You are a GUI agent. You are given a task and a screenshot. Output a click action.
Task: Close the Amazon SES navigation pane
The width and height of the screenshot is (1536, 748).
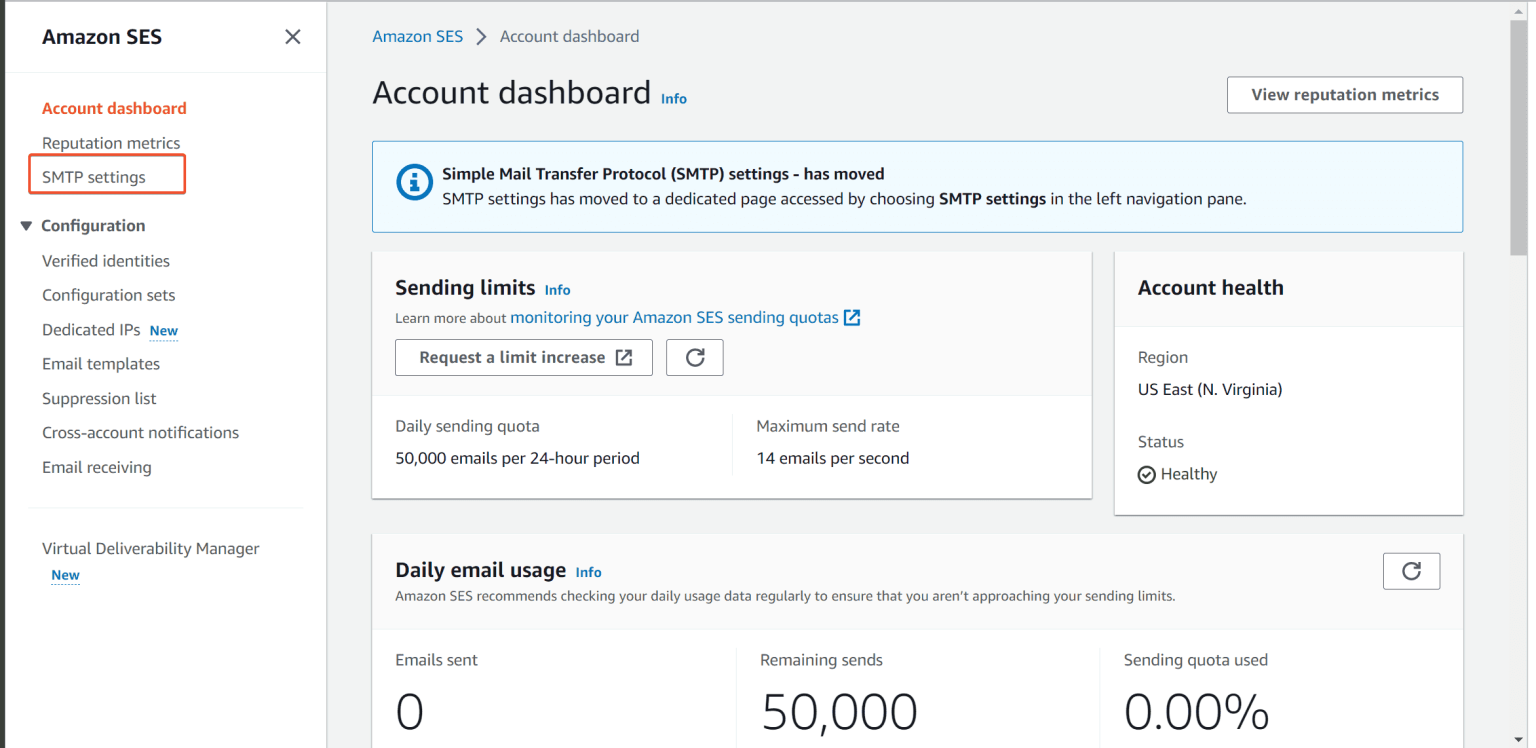pos(292,36)
